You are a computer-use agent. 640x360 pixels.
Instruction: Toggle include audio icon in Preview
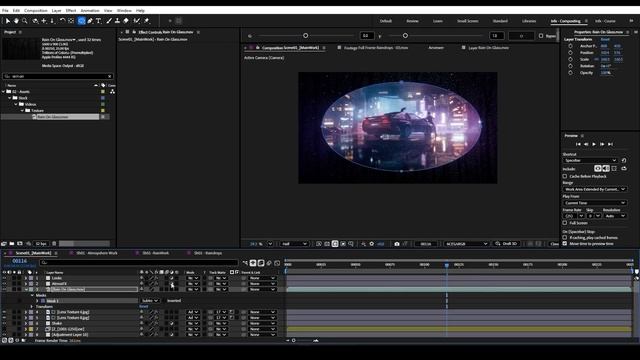point(606,169)
